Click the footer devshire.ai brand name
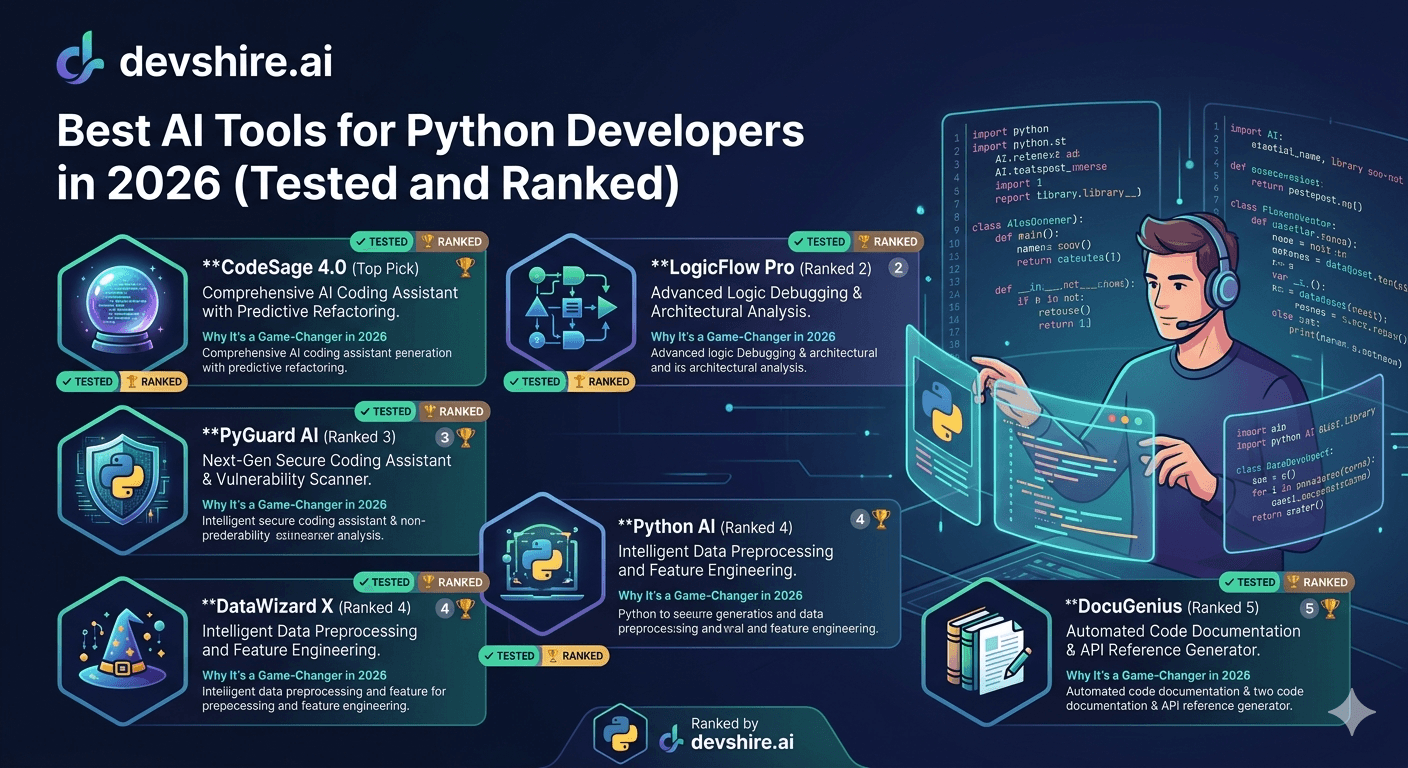The image size is (1408, 768). coord(742,743)
